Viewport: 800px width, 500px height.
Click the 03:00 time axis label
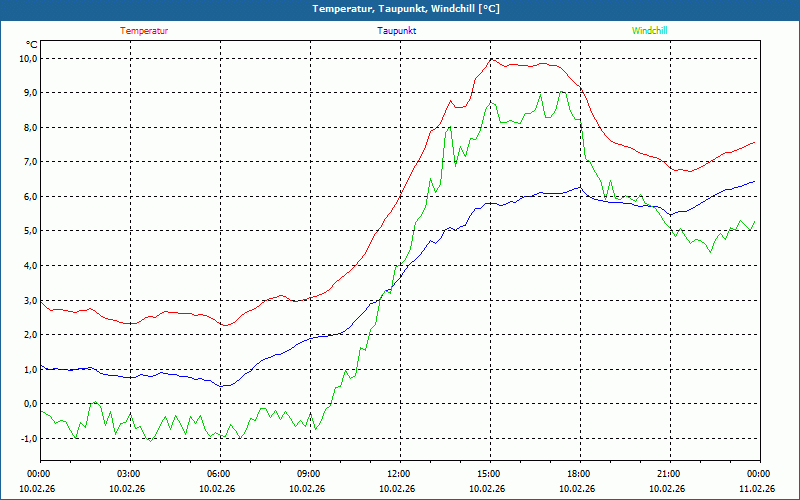pos(129,474)
